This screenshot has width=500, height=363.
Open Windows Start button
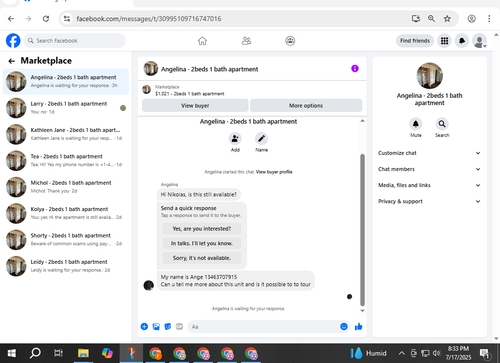click(12, 353)
